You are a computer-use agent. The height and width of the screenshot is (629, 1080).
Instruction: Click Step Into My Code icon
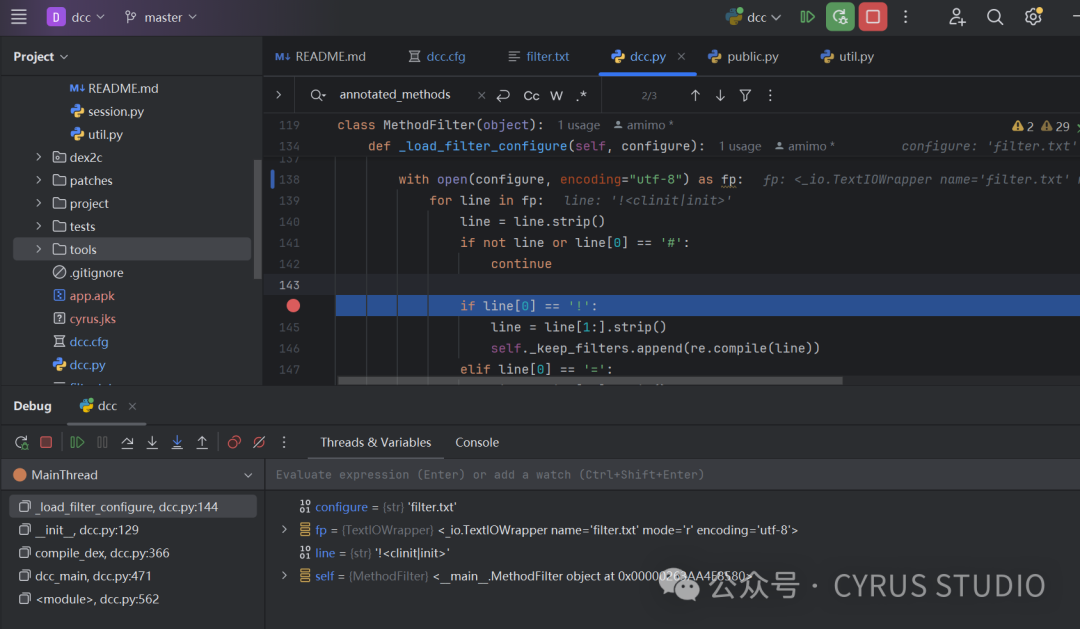(177, 442)
